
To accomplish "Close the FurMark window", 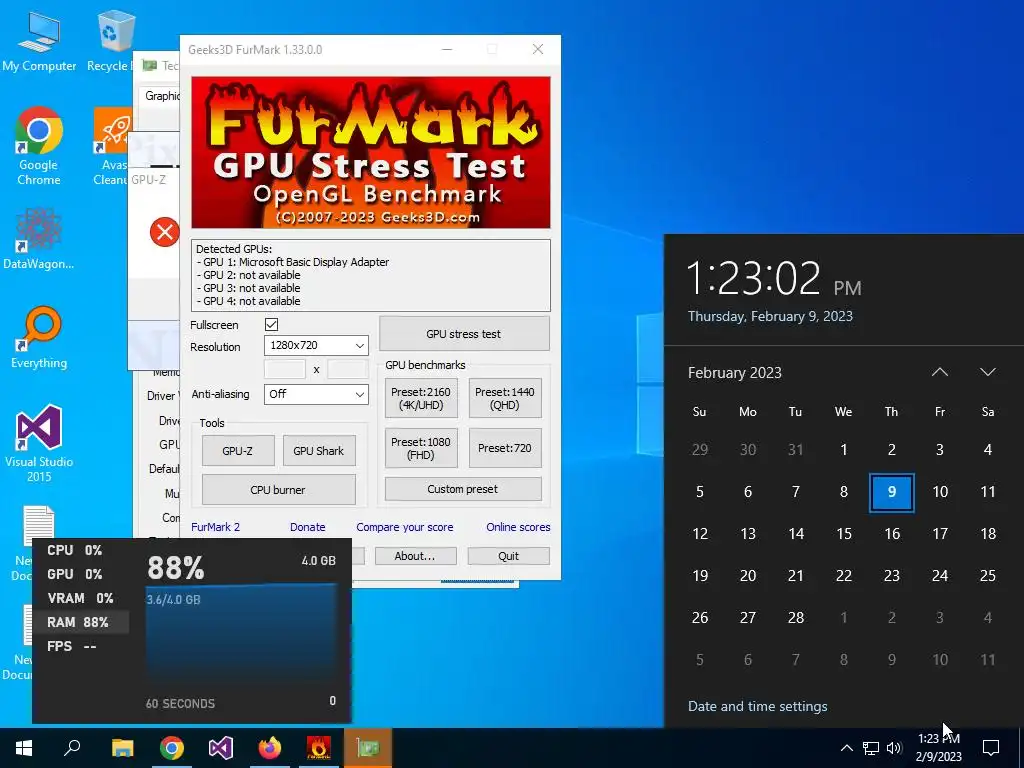I will point(537,50).
